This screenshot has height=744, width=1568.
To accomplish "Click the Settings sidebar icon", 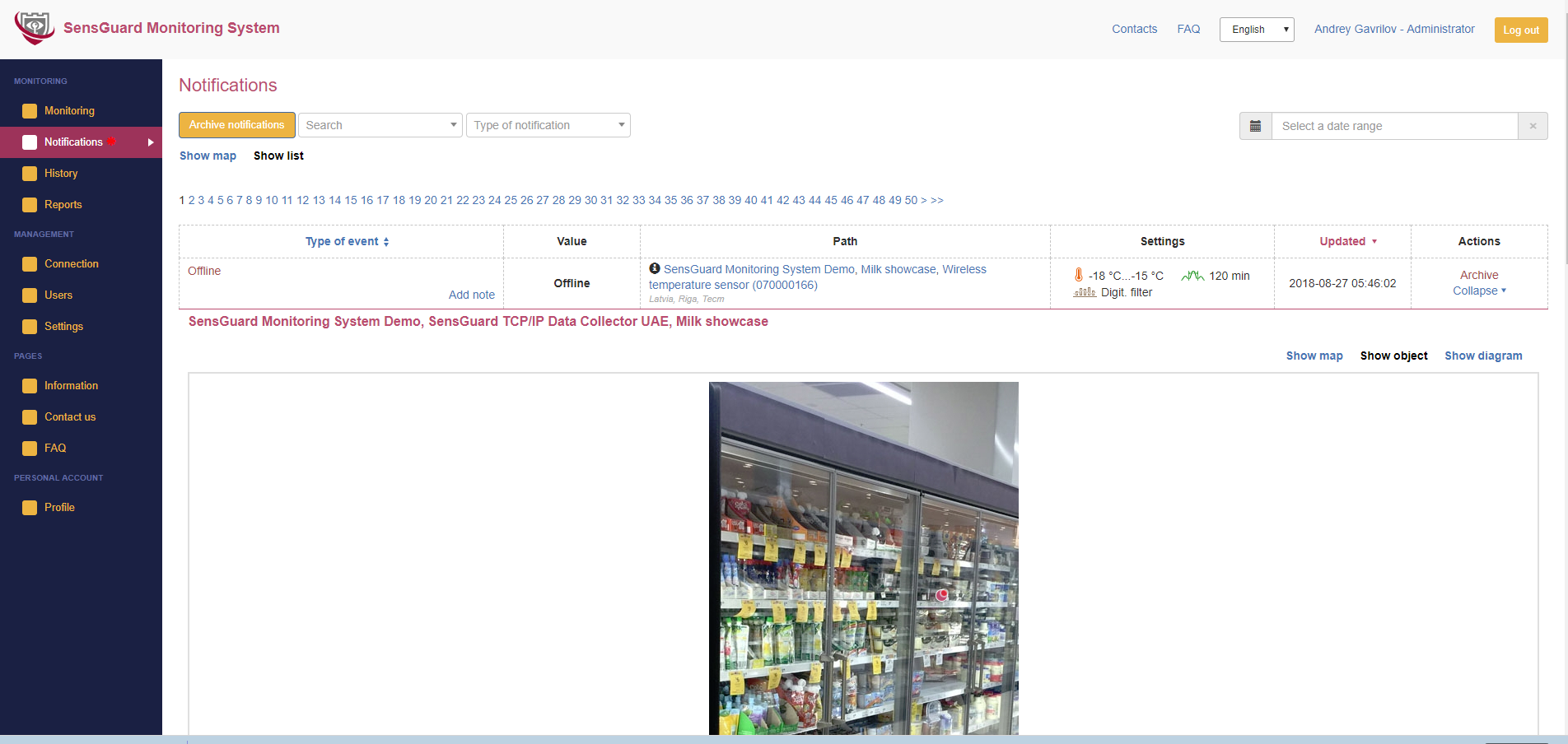I will pyautogui.click(x=30, y=327).
